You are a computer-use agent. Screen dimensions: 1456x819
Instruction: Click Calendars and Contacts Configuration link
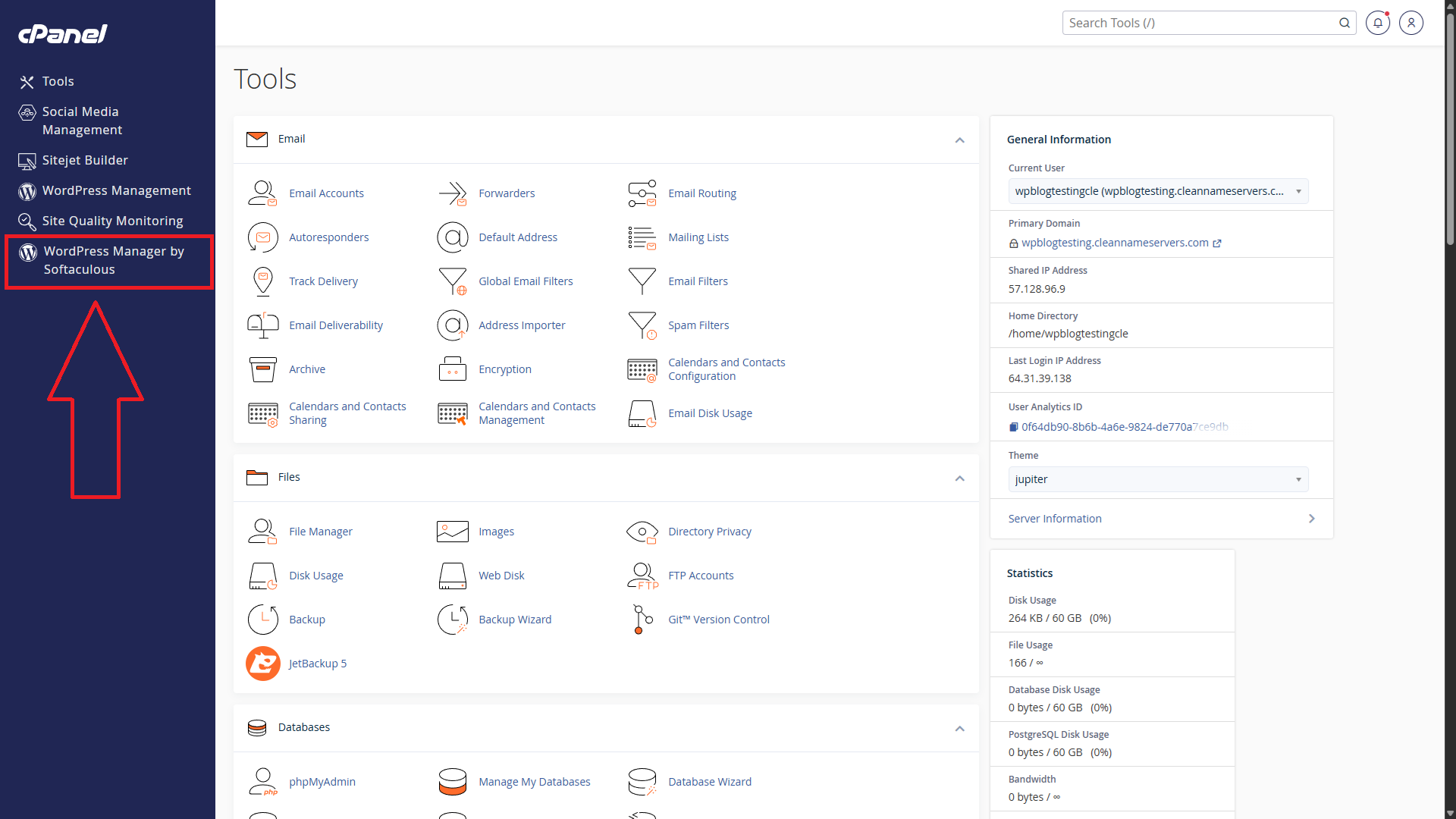tap(726, 369)
